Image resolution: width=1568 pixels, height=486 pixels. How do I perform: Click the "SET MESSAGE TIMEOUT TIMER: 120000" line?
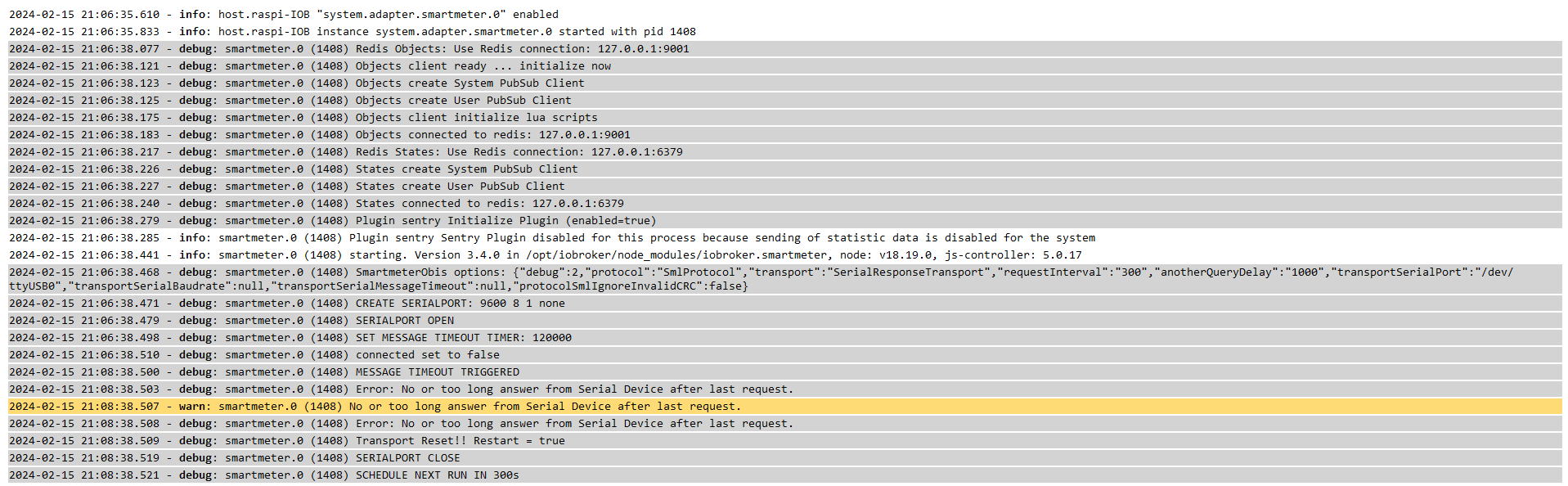tap(463, 338)
